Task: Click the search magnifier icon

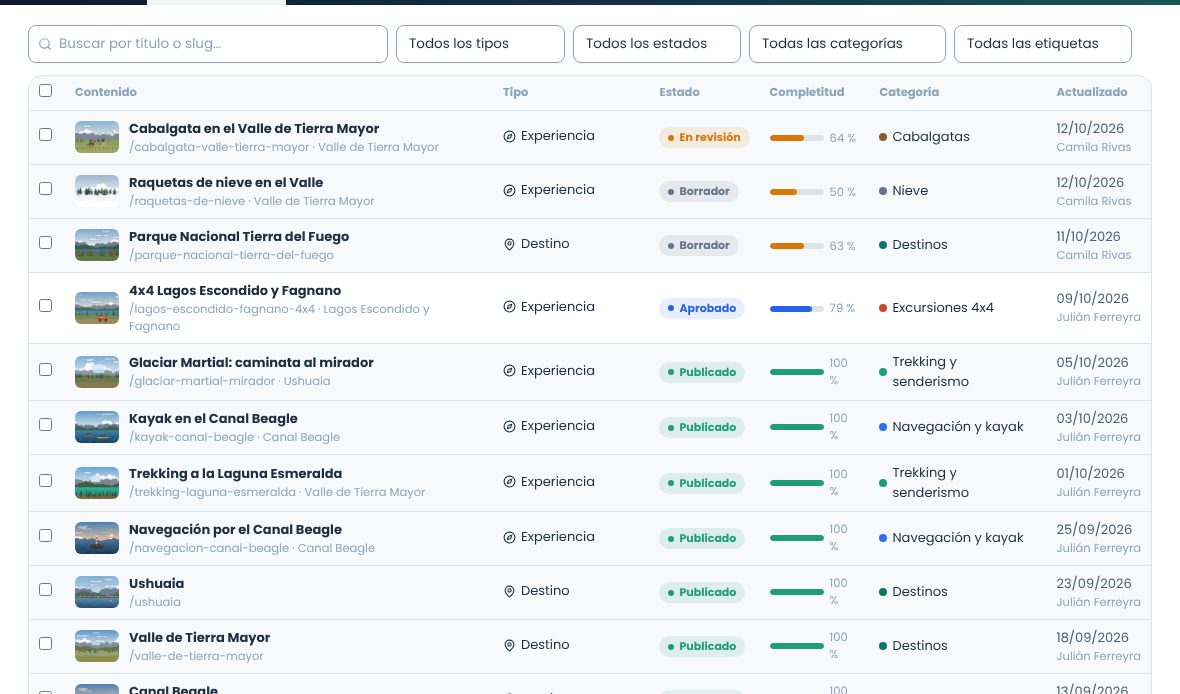Action: [x=45, y=44]
